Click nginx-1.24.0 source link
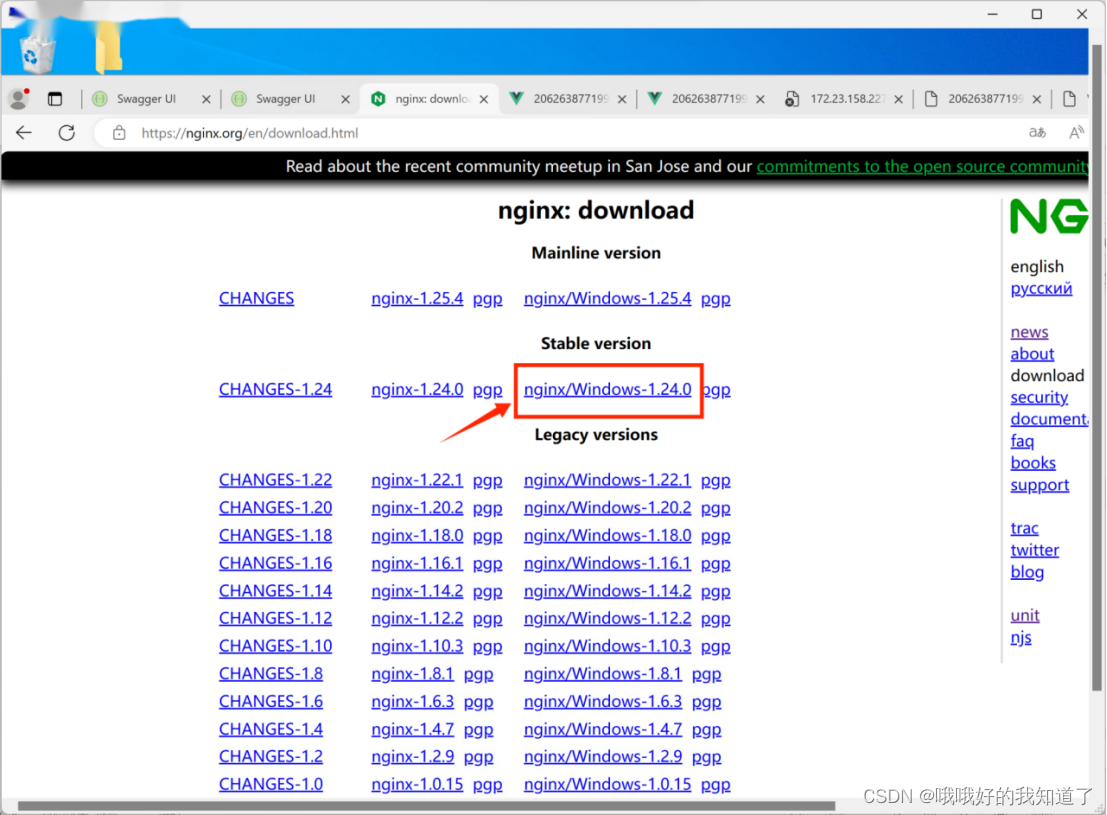The width and height of the screenshot is (1107, 815). click(x=417, y=389)
